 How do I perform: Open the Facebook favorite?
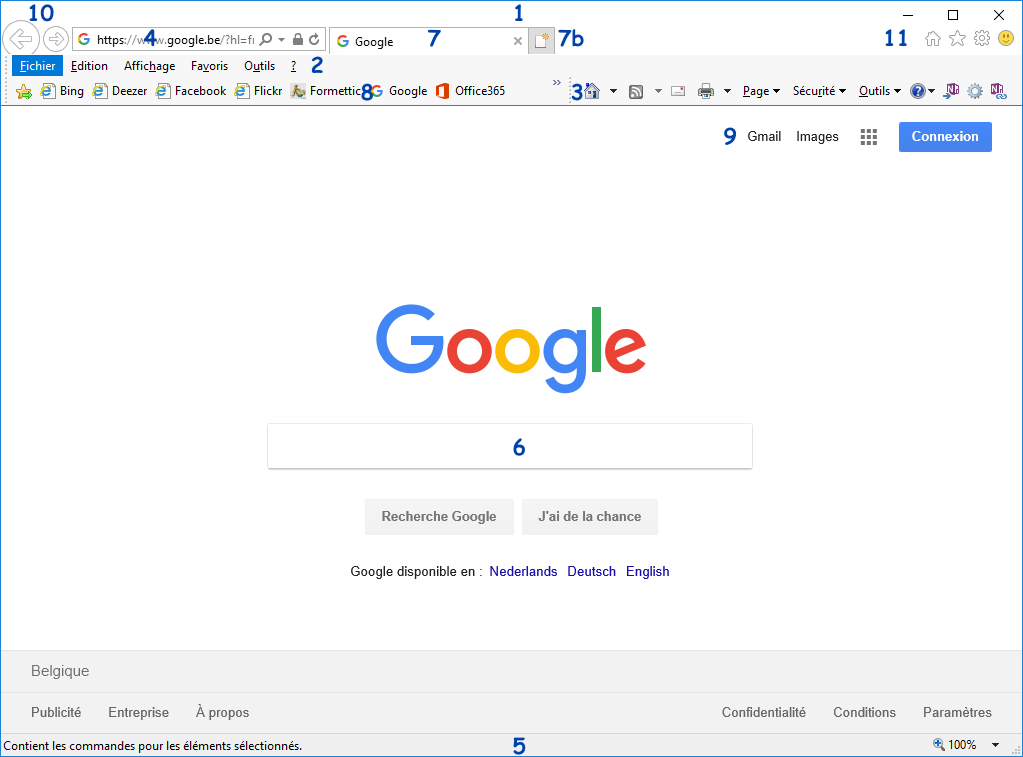191,91
